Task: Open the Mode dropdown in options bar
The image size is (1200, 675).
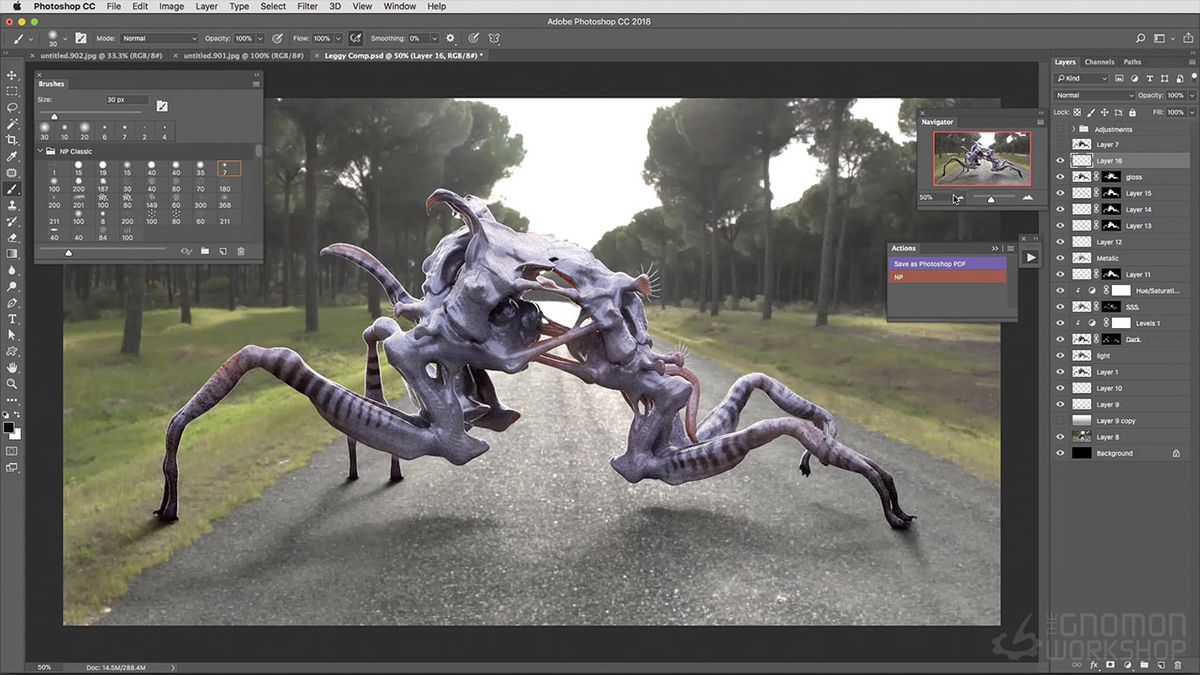Action: pos(158,38)
